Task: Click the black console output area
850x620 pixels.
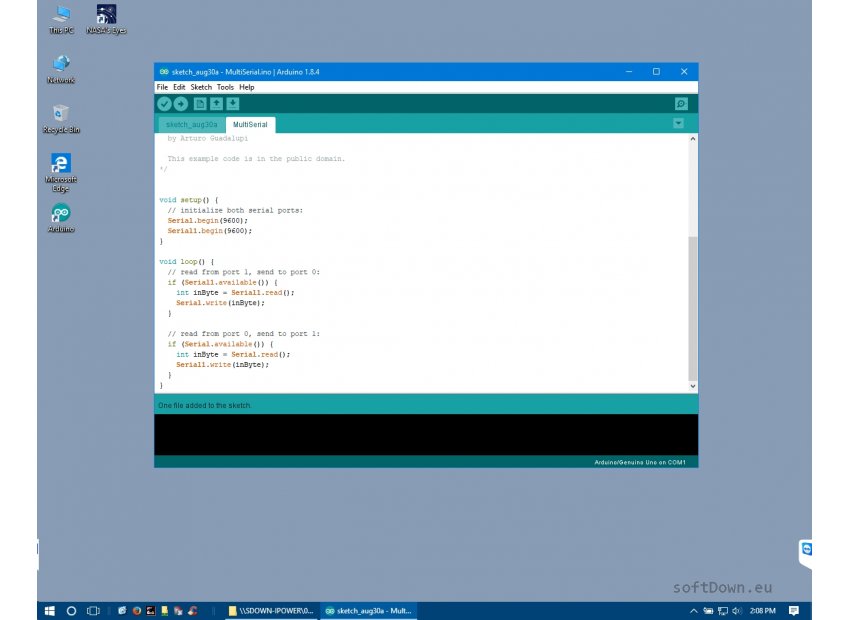Action: click(426, 435)
